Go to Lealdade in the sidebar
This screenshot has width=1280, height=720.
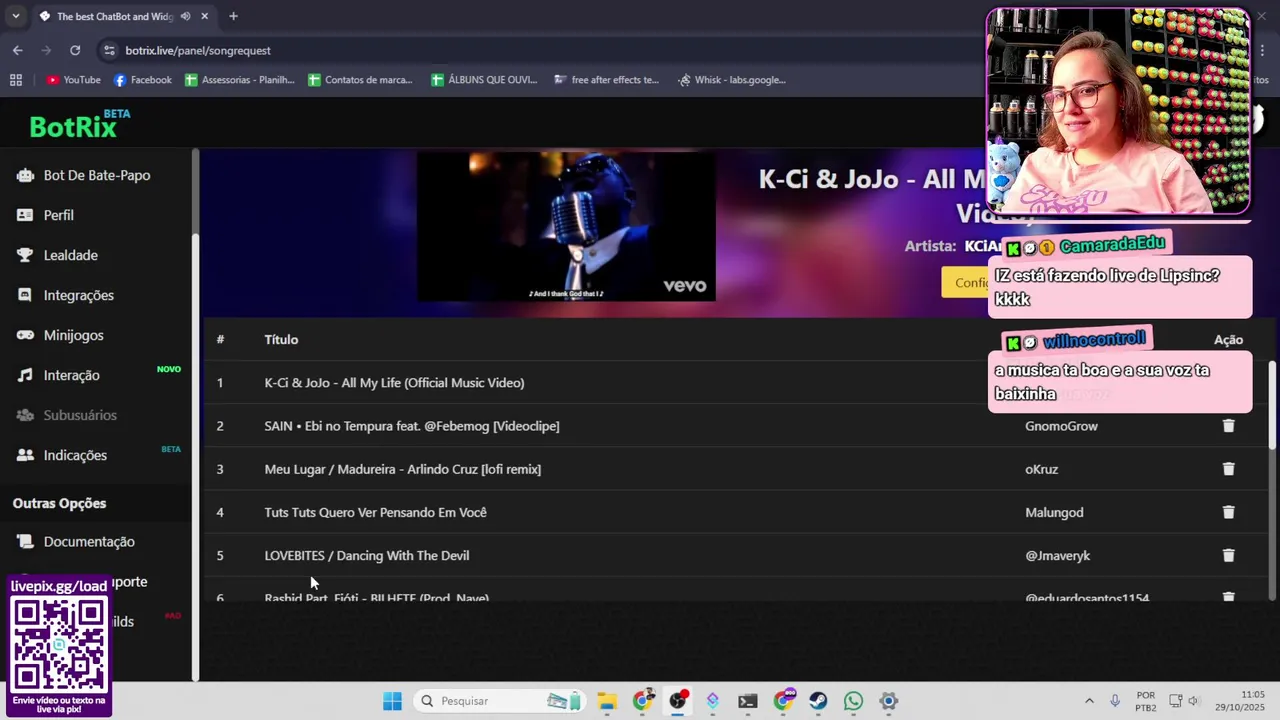pyautogui.click(x=71, y=255)
